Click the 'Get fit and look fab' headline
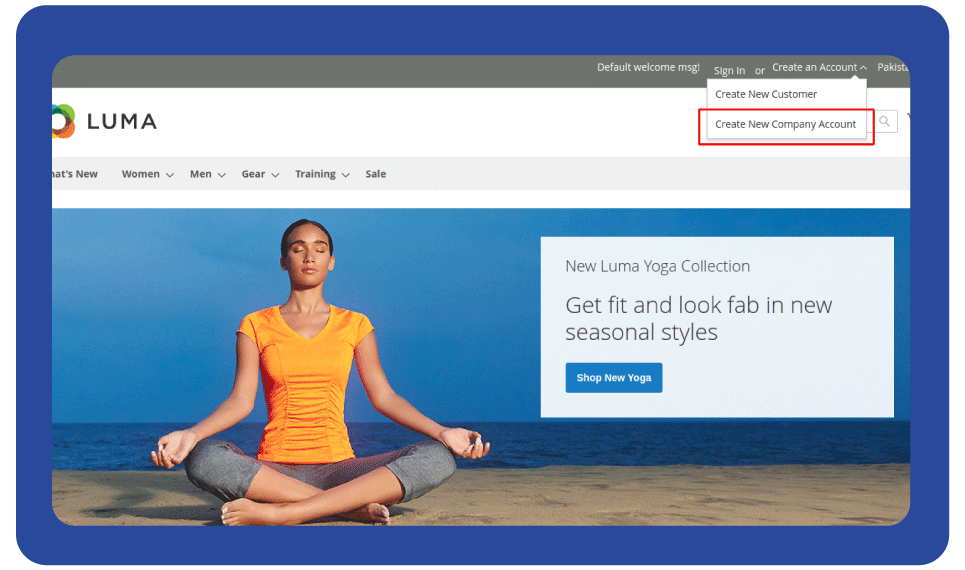 [x=698, y=318]
